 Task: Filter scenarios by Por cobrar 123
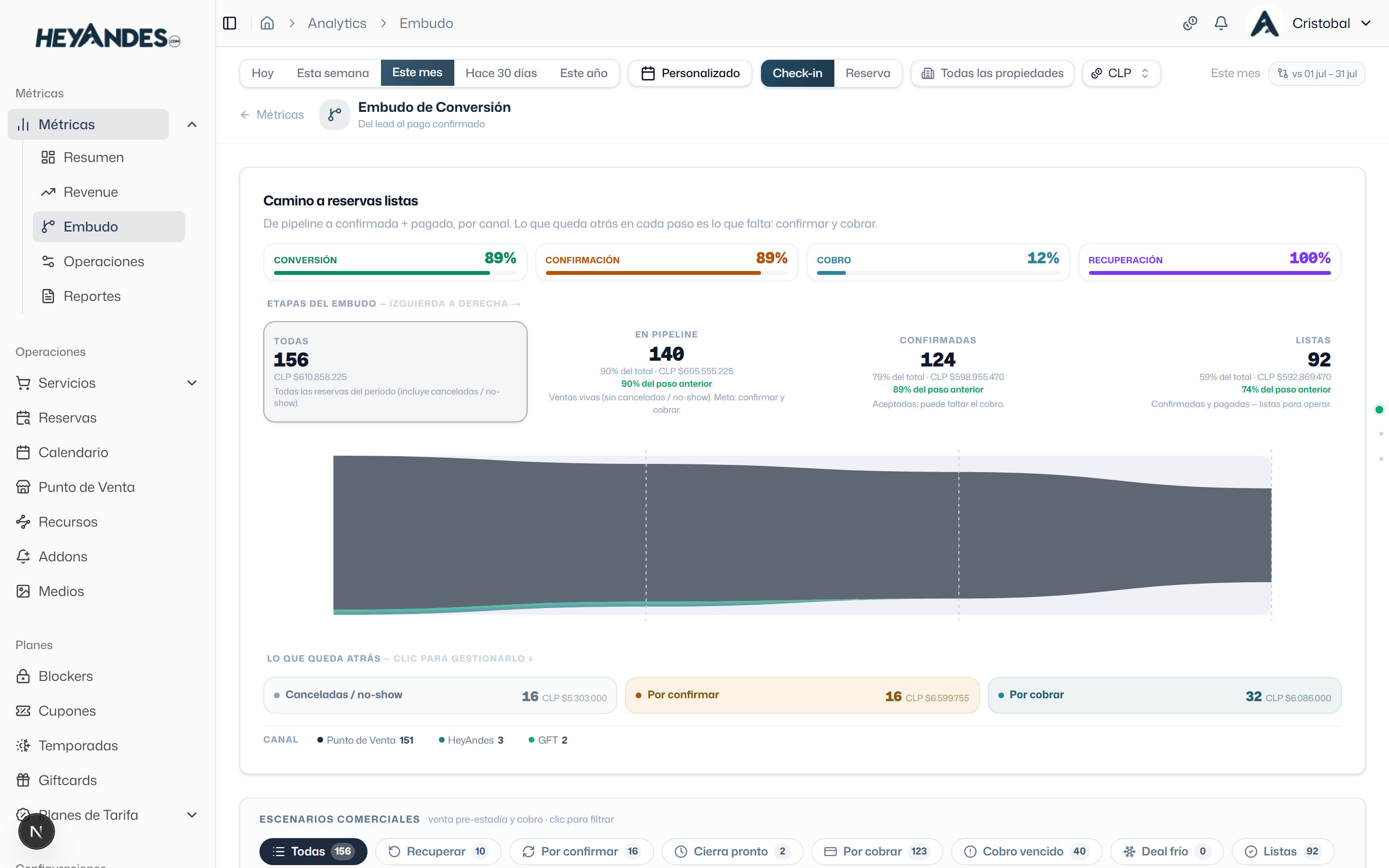tap(877, 851)
